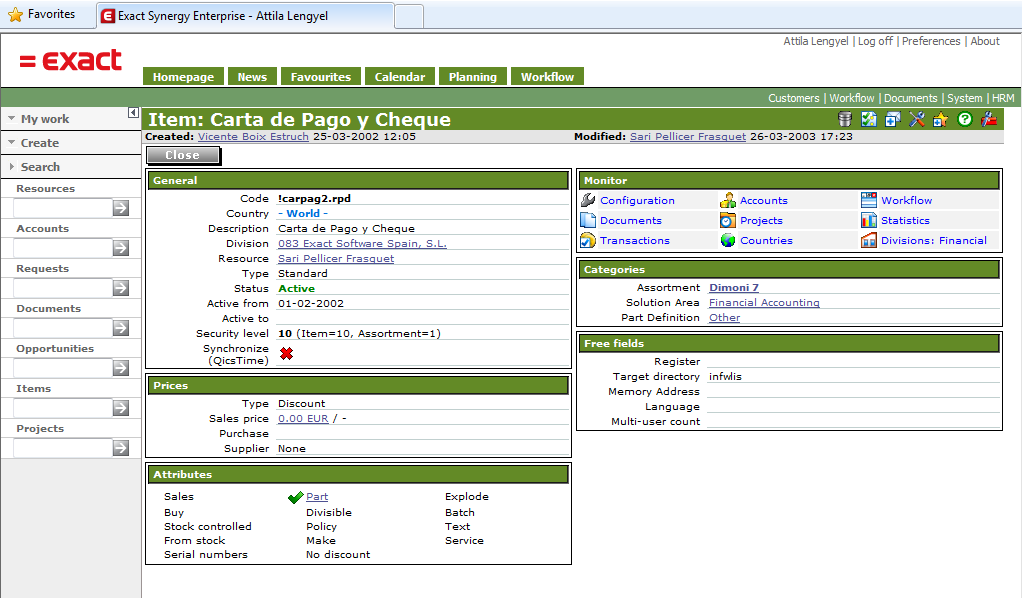Click the Exact logo
Image resolution: width=1022 pixels, height=598 pixels.
tap(70, 61)
